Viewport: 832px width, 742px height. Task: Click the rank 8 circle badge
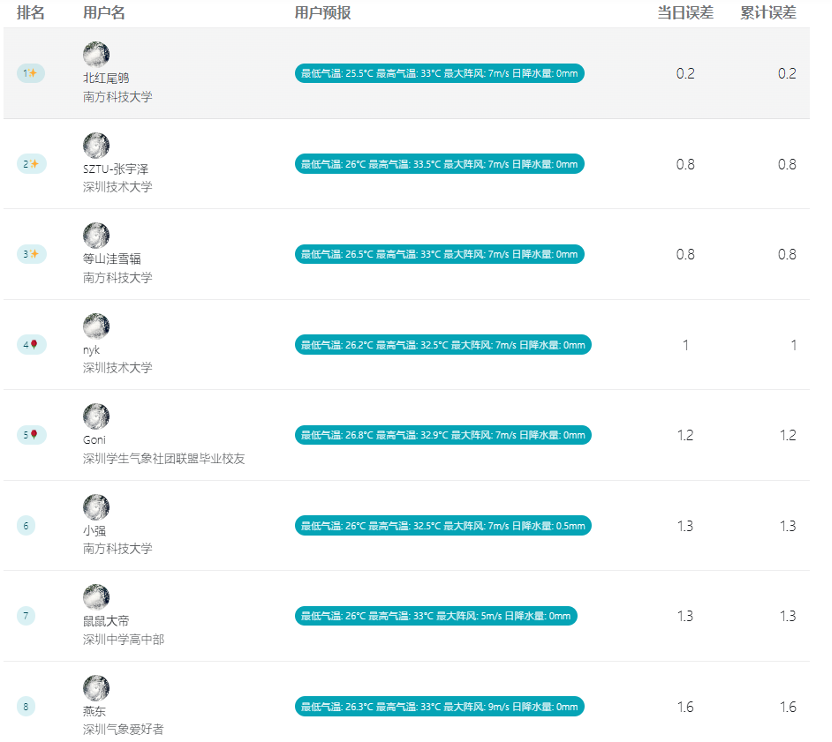point(26,707)
